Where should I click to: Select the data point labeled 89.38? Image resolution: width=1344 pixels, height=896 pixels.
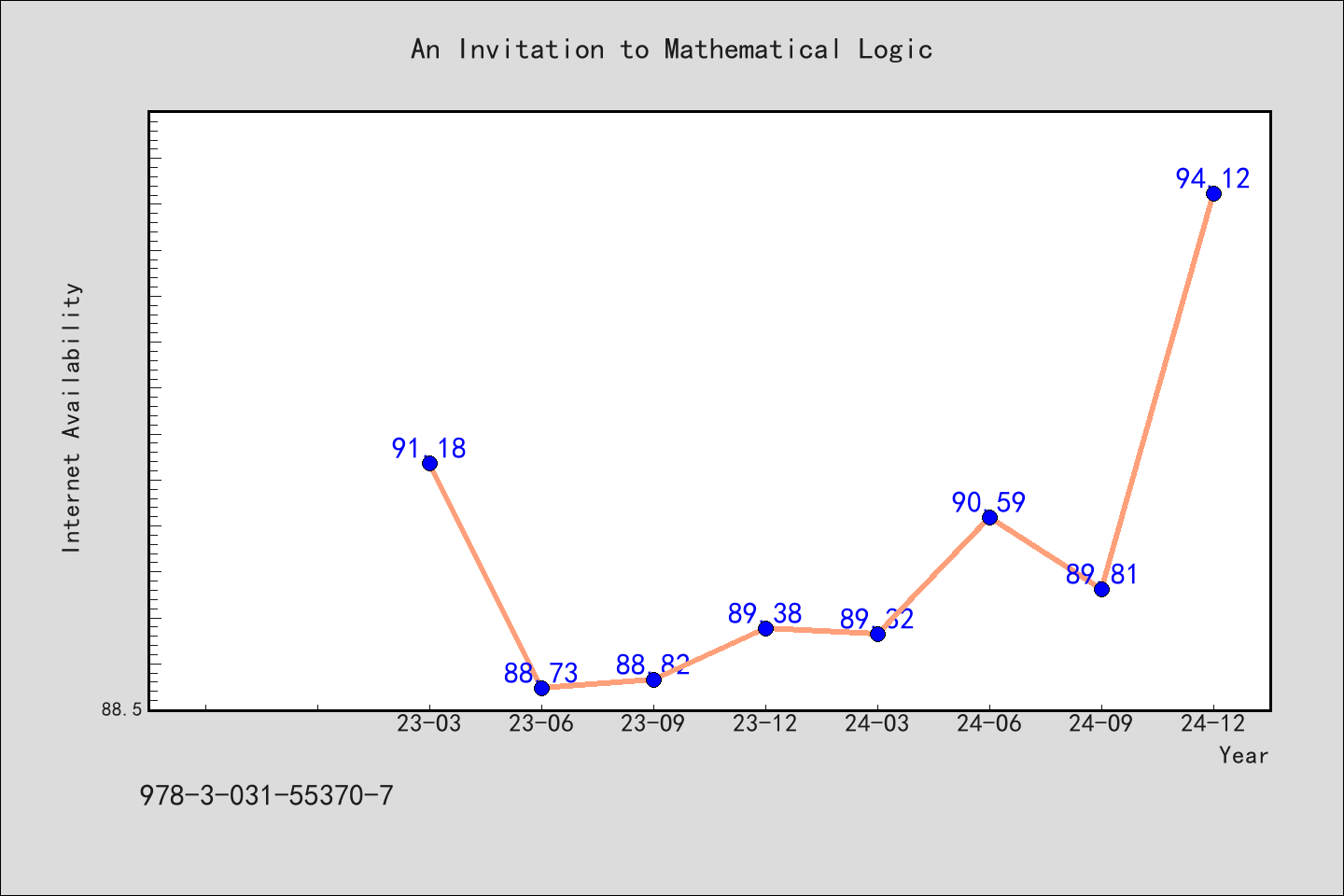pyautogui.click(x=765, y=628)
